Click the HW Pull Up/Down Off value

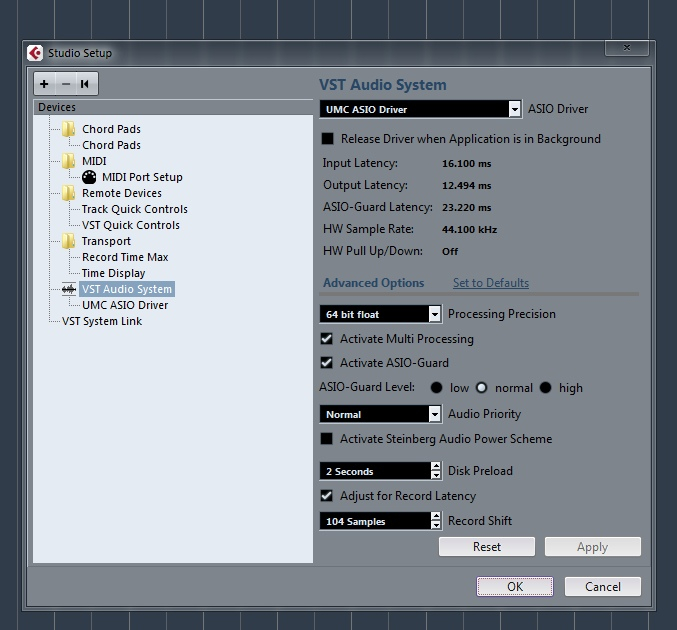[x=450, y=251]
